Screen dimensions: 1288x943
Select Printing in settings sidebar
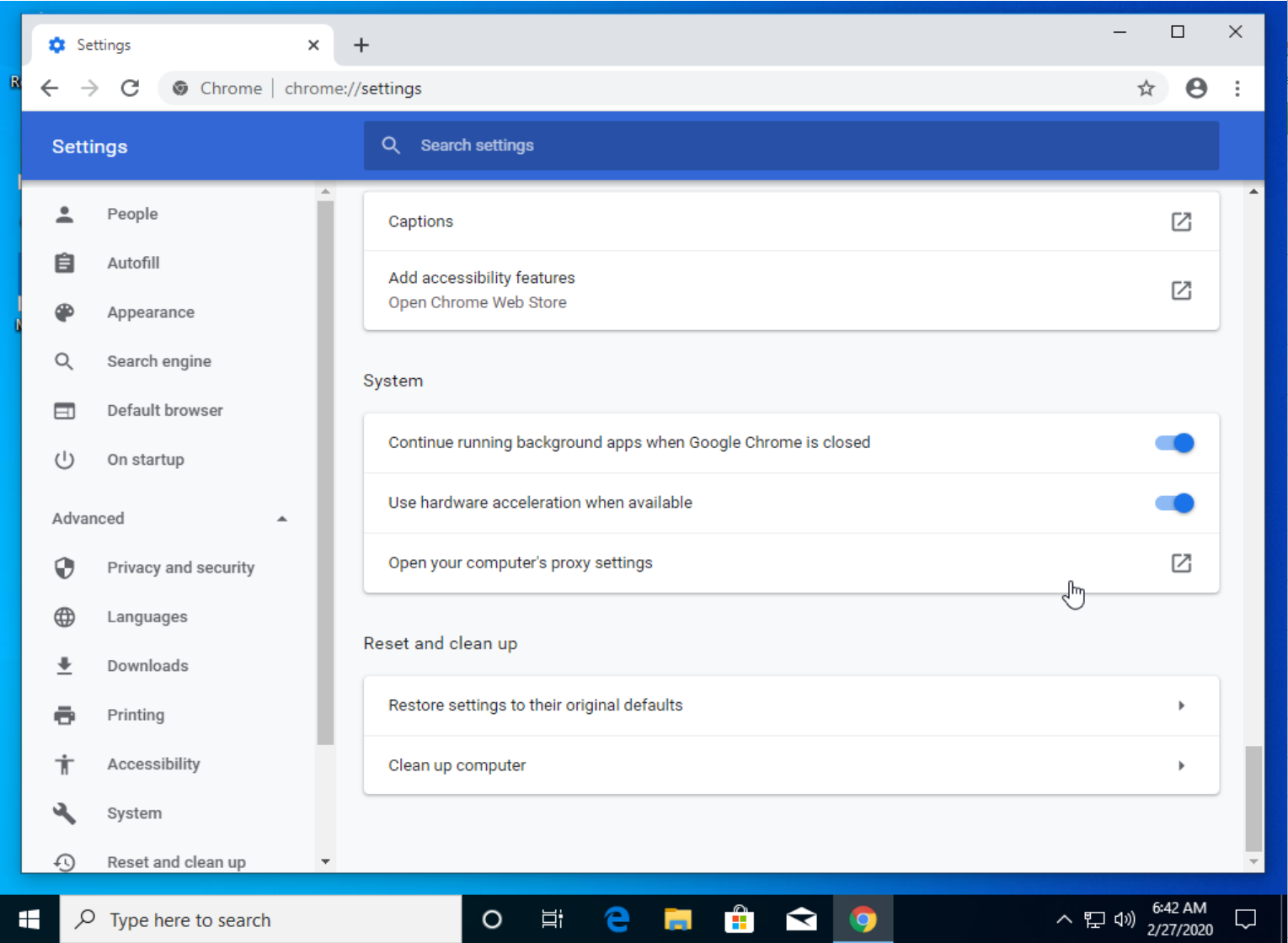tap(136, 715)
